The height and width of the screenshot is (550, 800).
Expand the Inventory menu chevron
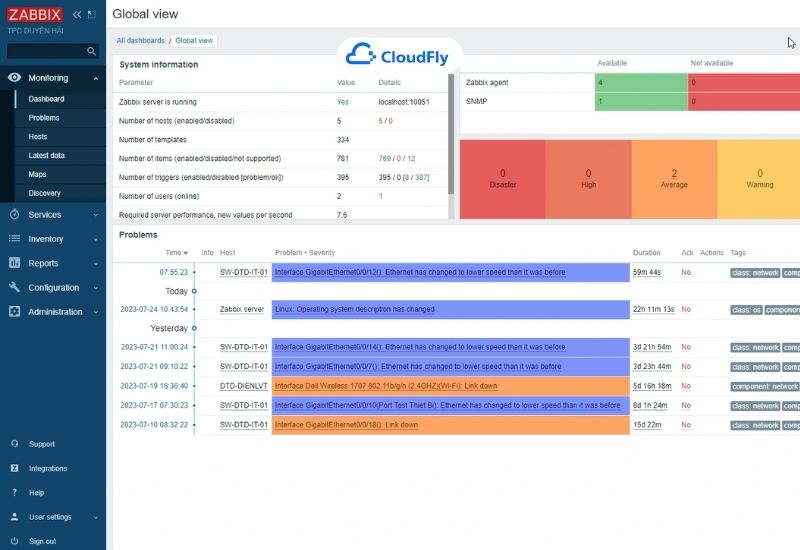point(96,239)
